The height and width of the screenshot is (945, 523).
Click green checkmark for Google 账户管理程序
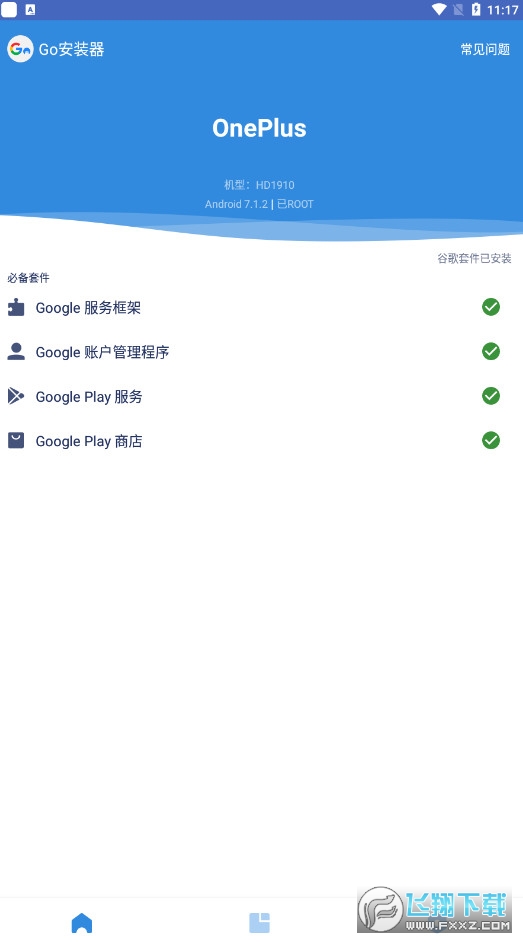click(x=490, y=351)
